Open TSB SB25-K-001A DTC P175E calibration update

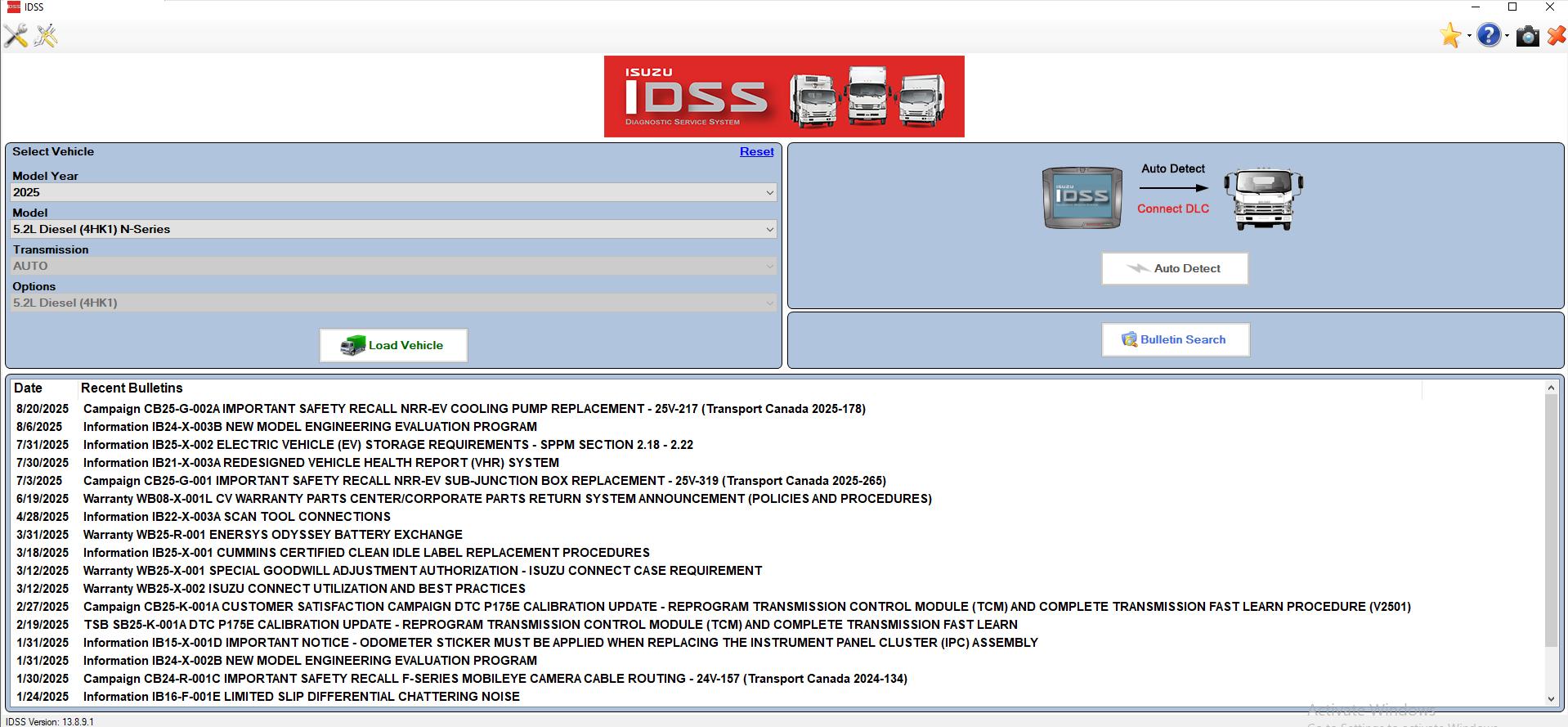tap(550, 625)
